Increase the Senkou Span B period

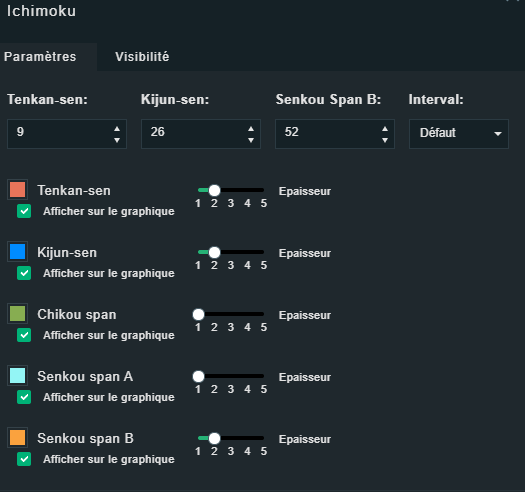tap(385, 129)
